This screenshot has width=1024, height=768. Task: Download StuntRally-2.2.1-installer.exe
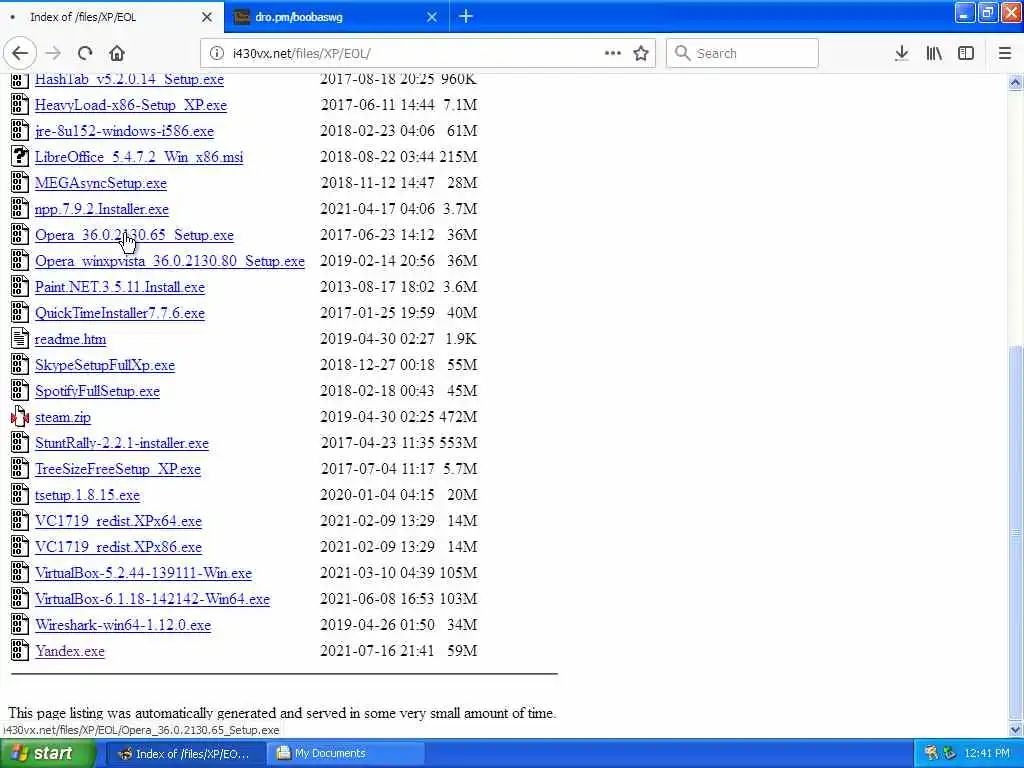[x=121, y=443]
